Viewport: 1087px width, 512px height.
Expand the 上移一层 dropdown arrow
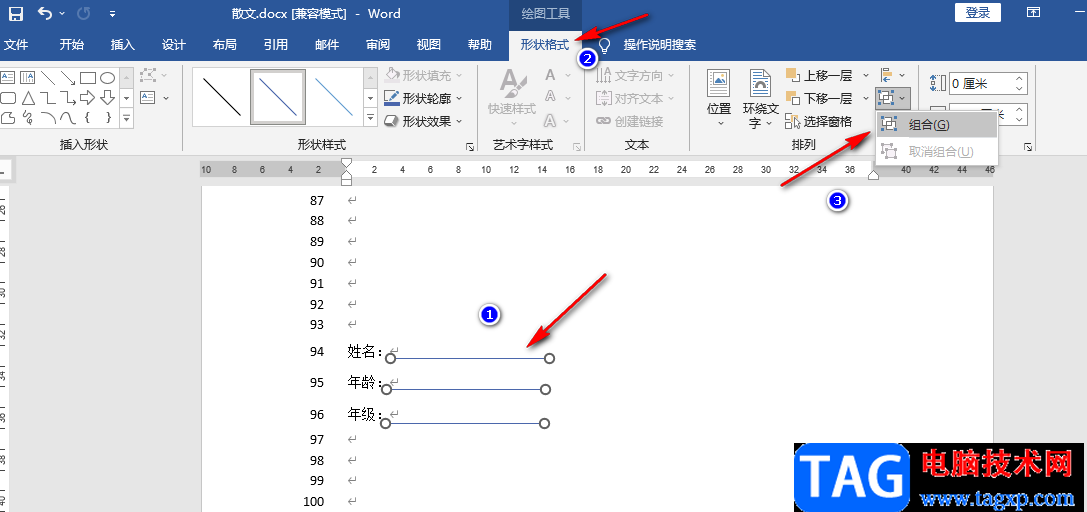click(865, 76)
